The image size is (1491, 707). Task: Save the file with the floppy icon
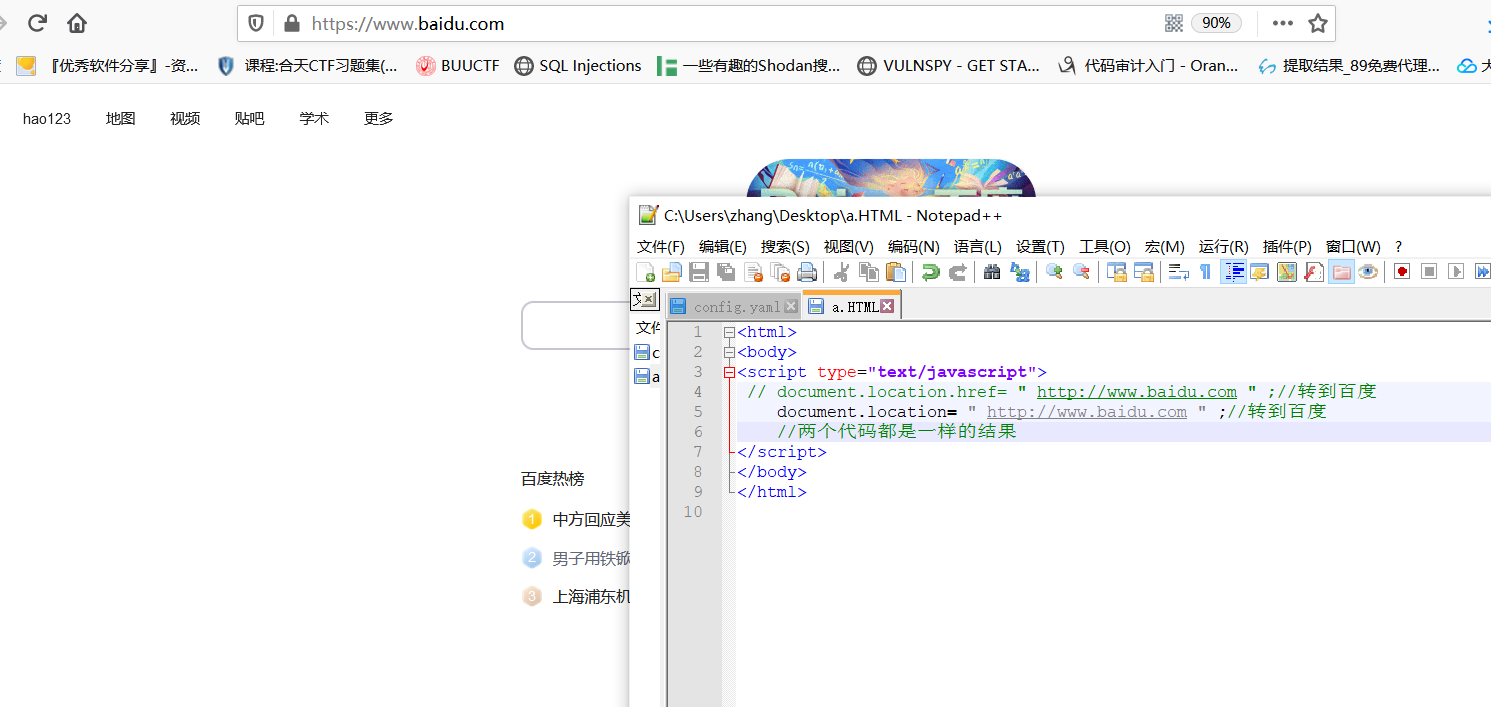(x=699, y=272)
